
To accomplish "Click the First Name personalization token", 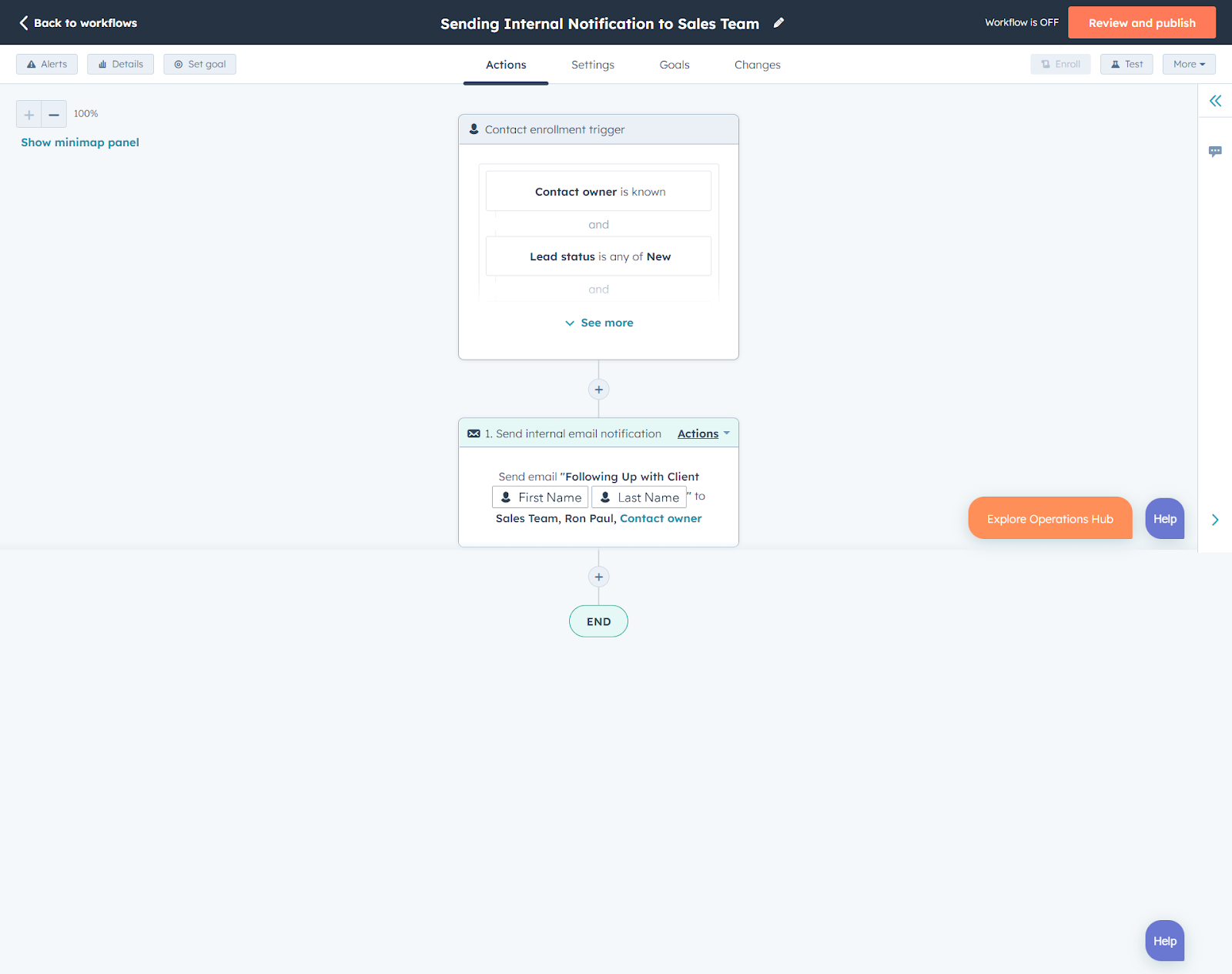I will click(539, 497).
